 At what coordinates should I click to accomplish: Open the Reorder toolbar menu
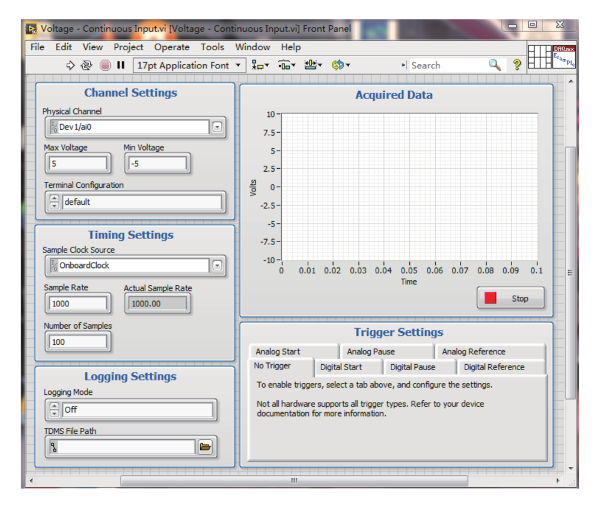coord(341,65)
